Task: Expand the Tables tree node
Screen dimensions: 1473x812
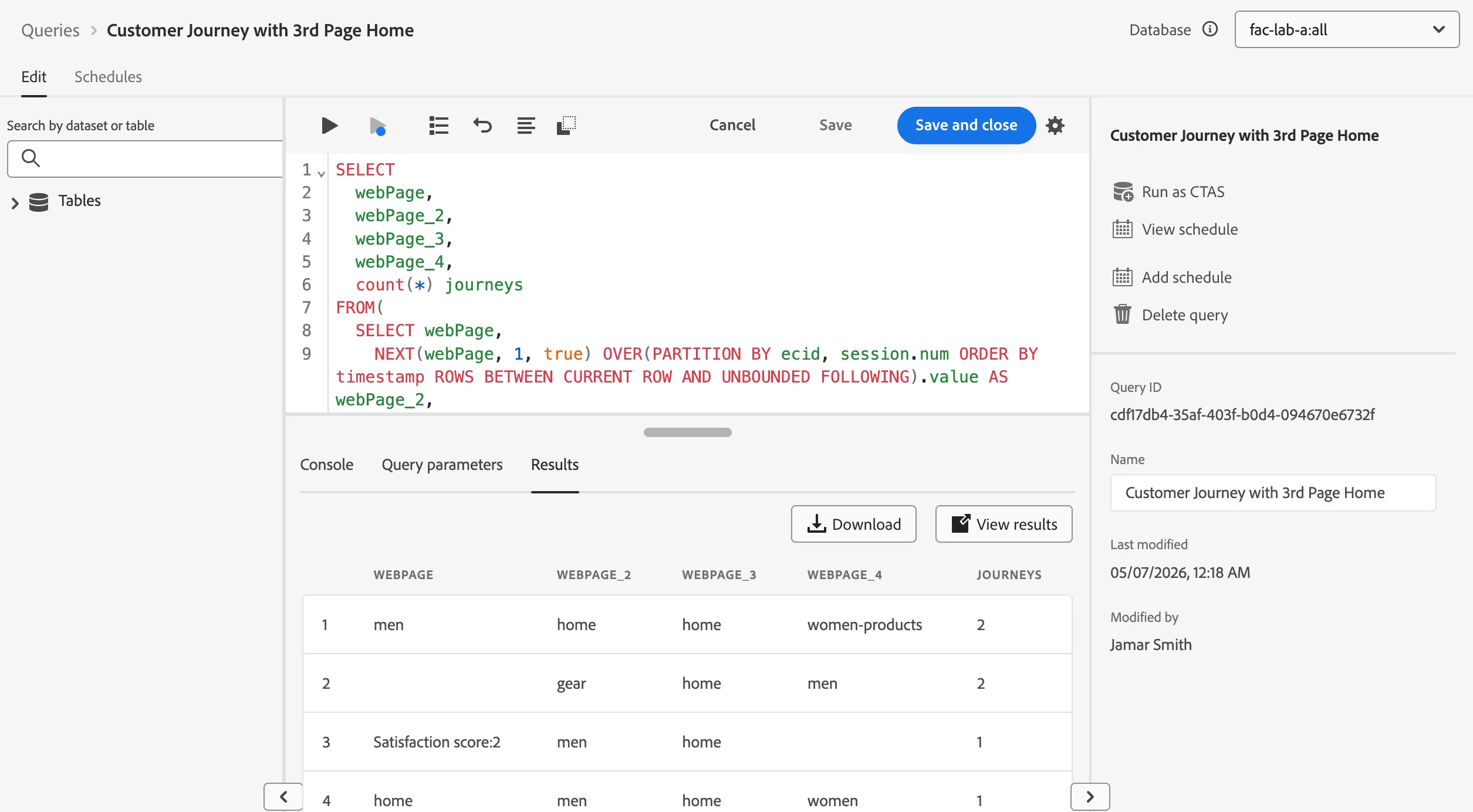Action: click(15, 203)
